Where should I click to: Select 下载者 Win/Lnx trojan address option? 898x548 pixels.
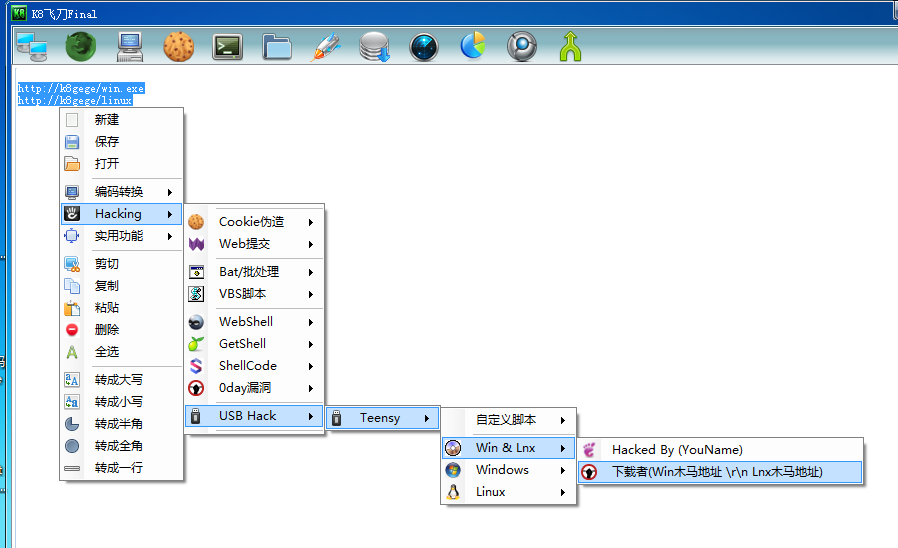tap(718, 472)
